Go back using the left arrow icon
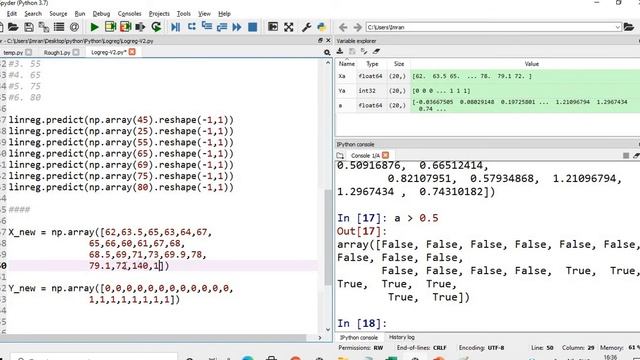 (343, 27)
